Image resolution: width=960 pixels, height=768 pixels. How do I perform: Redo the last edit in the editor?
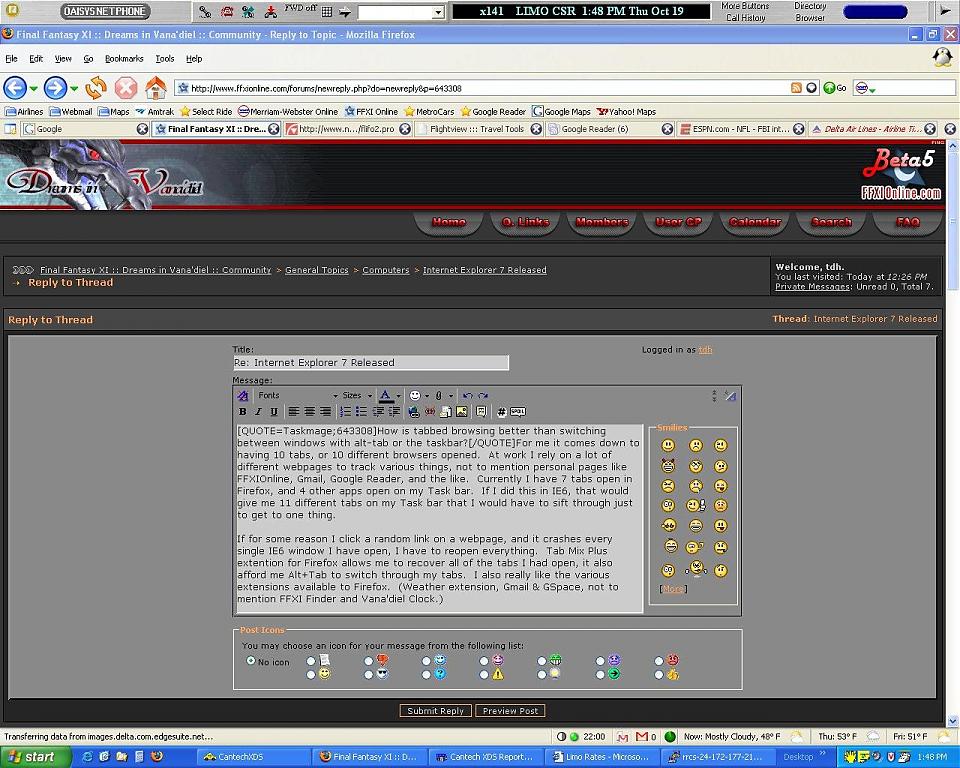click(x=483, y=396)
